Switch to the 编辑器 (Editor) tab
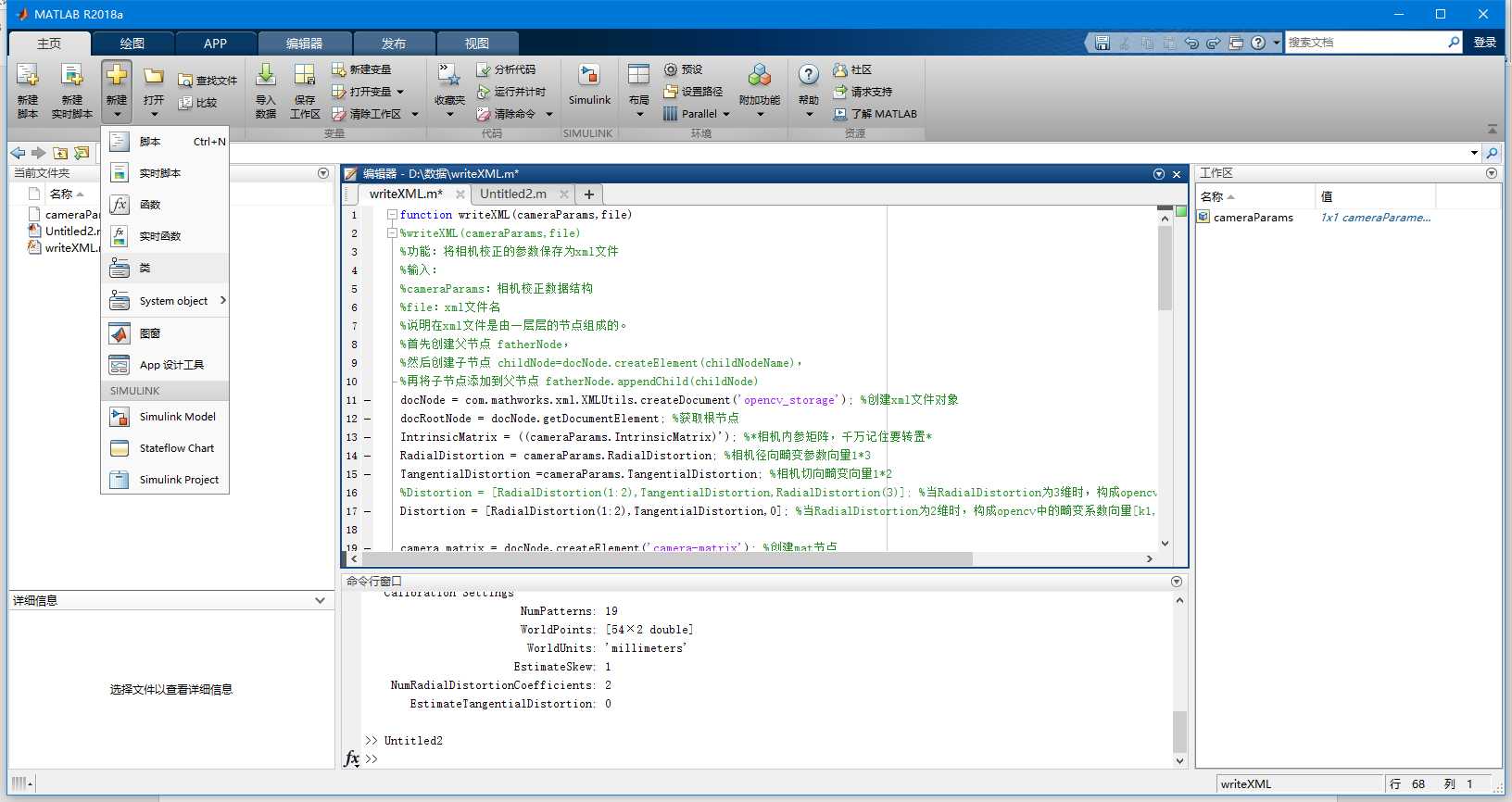The image size is (1512, 802). click(x=304, y=44)
